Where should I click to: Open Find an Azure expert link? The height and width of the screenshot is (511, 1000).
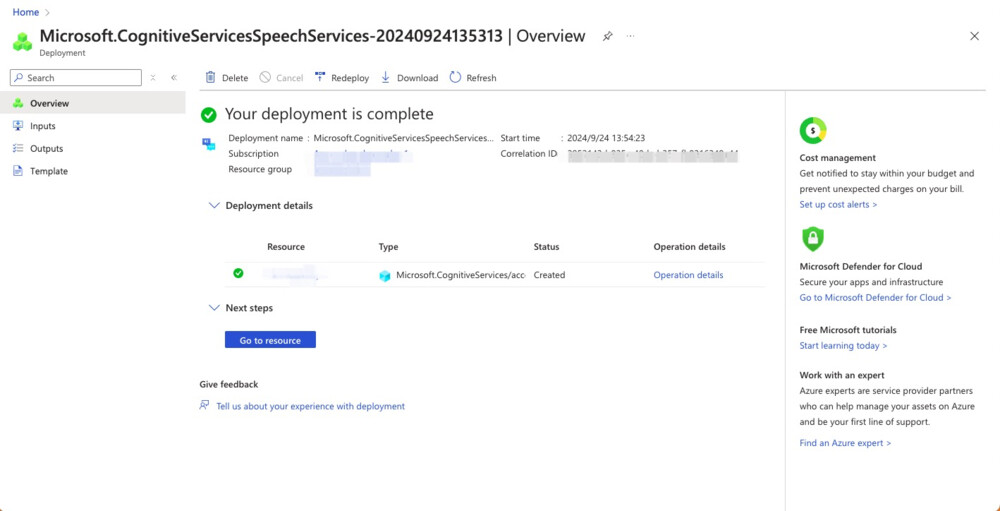click(x=845, y=442)
